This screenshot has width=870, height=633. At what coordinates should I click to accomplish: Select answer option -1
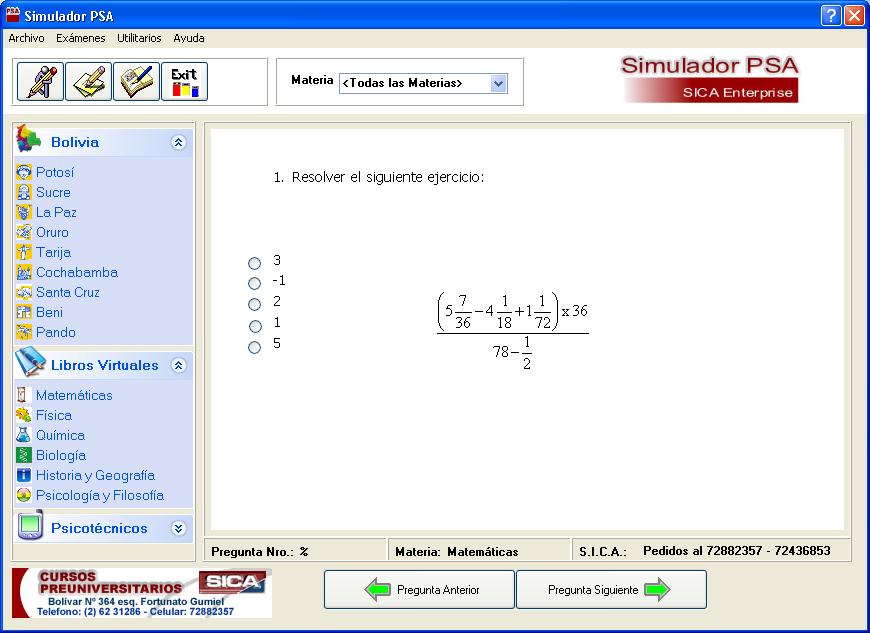[254, 283]
